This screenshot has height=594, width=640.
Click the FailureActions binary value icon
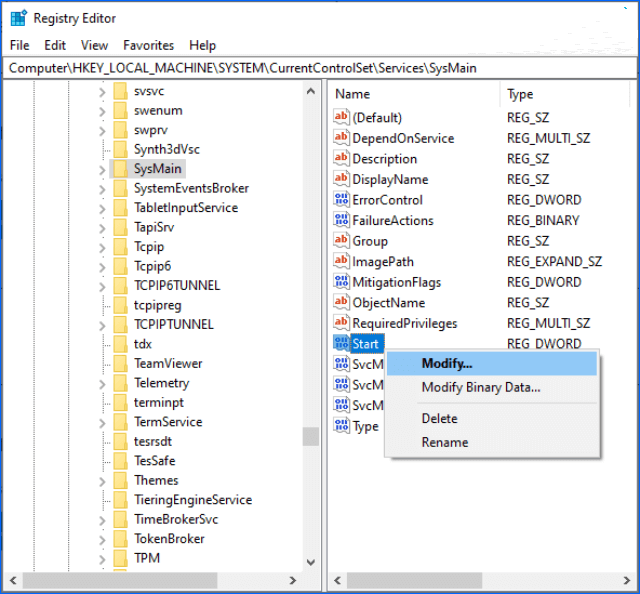tap(341, 220)
